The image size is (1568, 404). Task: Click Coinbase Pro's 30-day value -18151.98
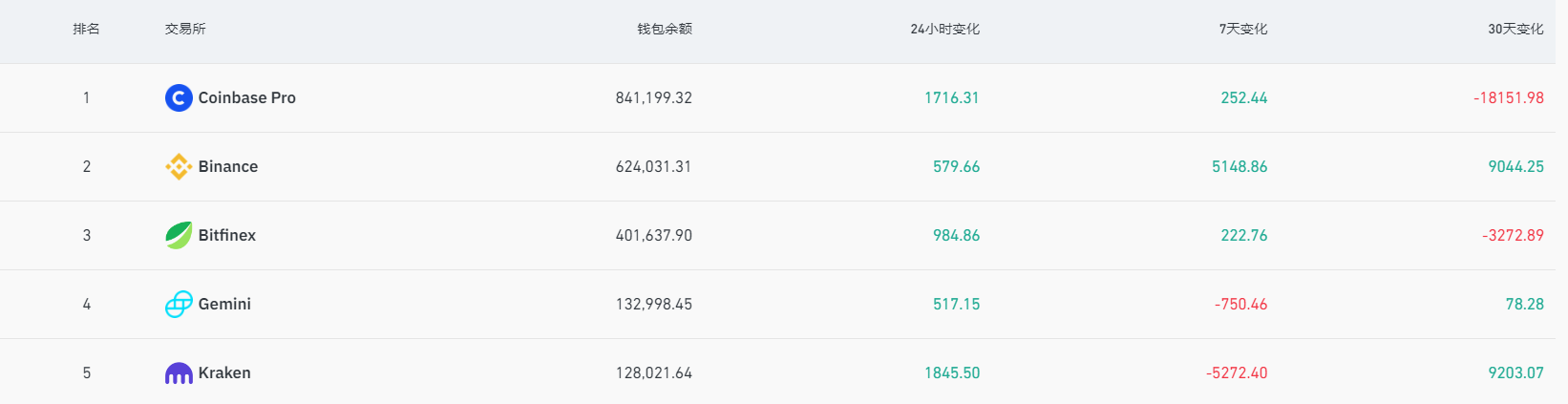pos(1509,97)
